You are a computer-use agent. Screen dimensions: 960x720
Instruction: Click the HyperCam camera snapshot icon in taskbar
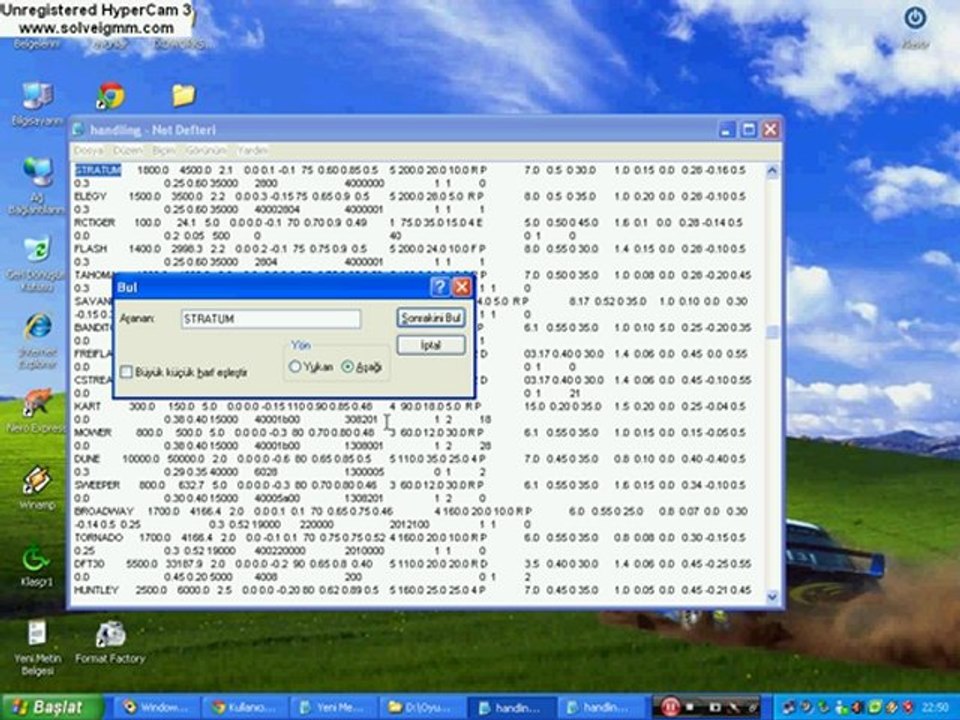coord(713,708)
